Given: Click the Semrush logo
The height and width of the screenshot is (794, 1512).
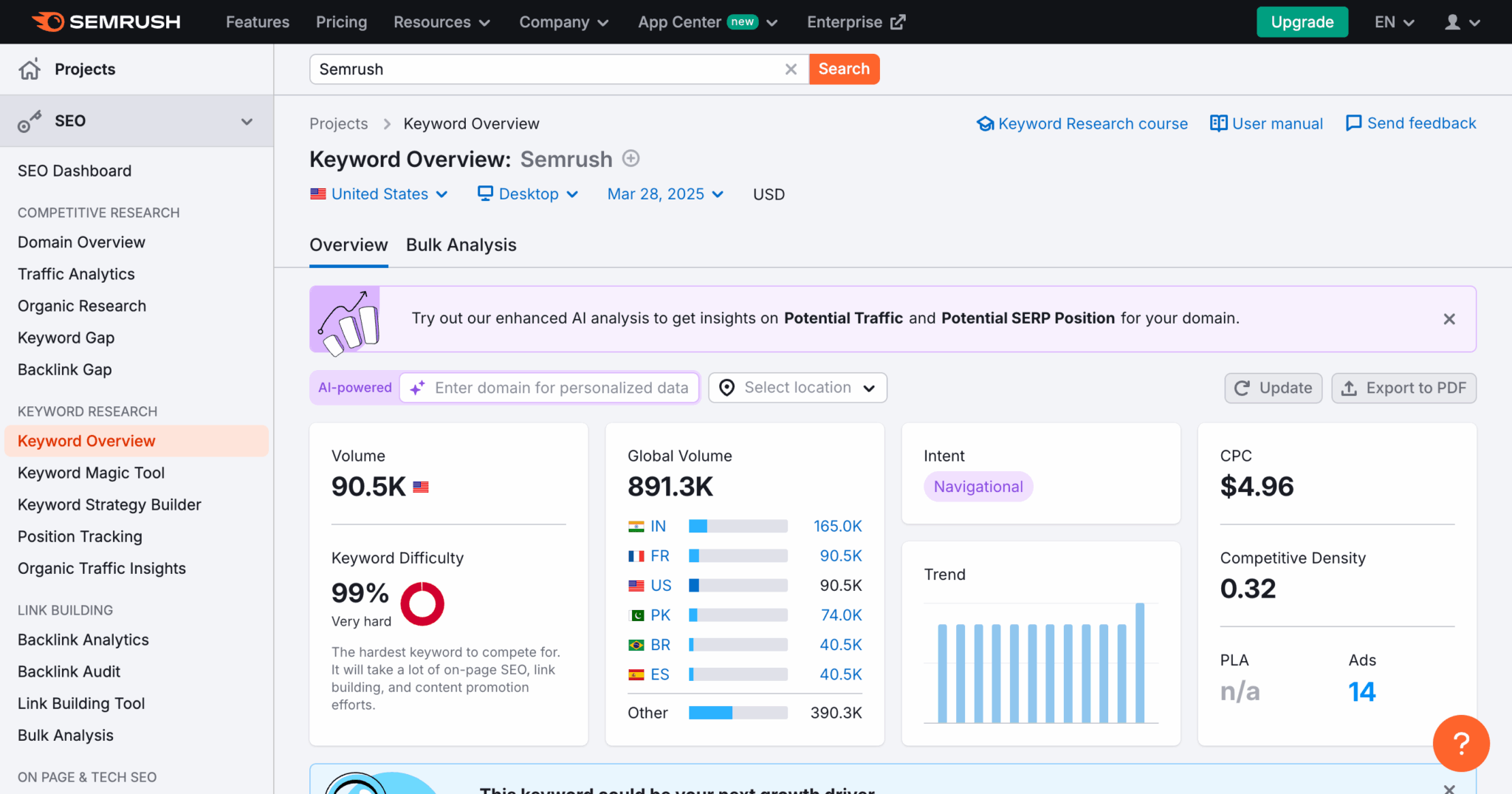Looking at the screenshot, I should [x=106, y=21].
